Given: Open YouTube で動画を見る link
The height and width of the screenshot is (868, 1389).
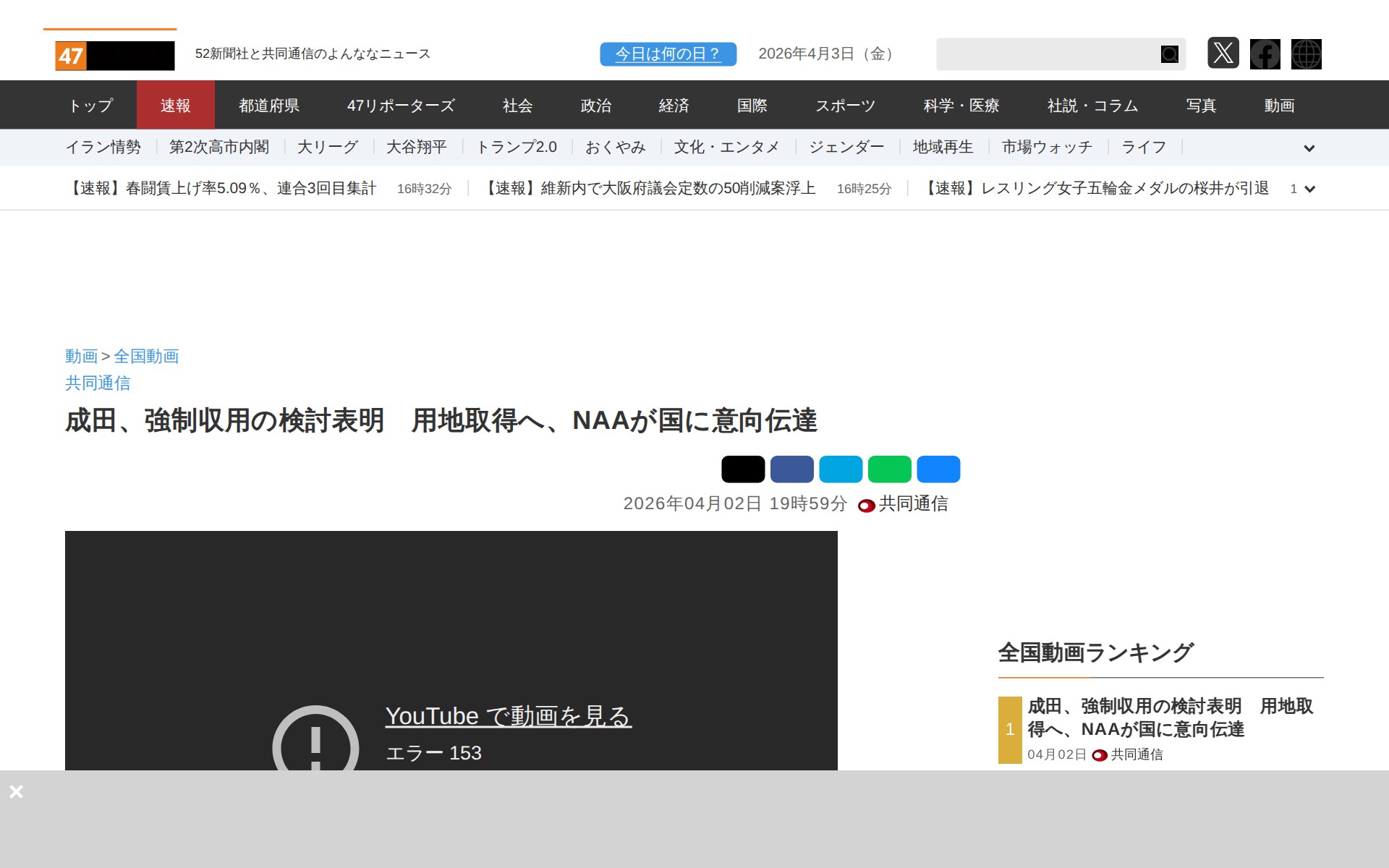Looking at the screenshot, I should 508,716.
